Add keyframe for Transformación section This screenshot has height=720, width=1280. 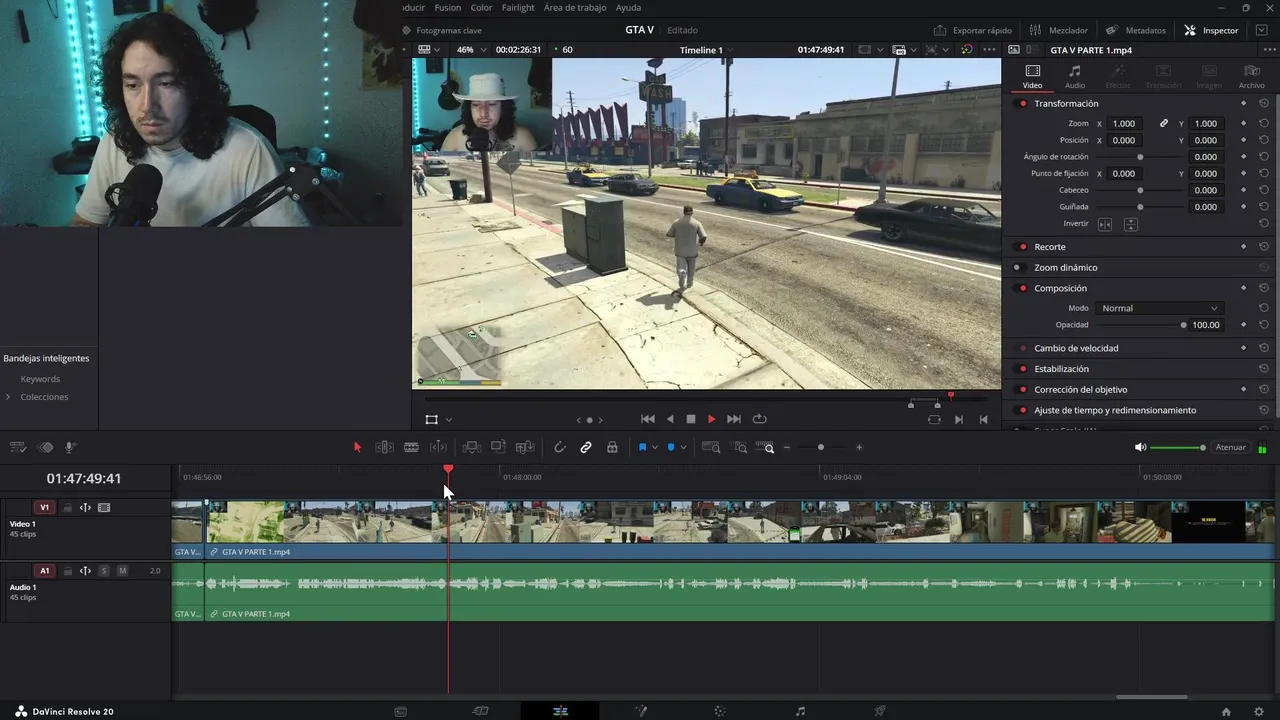point(1244,104)
